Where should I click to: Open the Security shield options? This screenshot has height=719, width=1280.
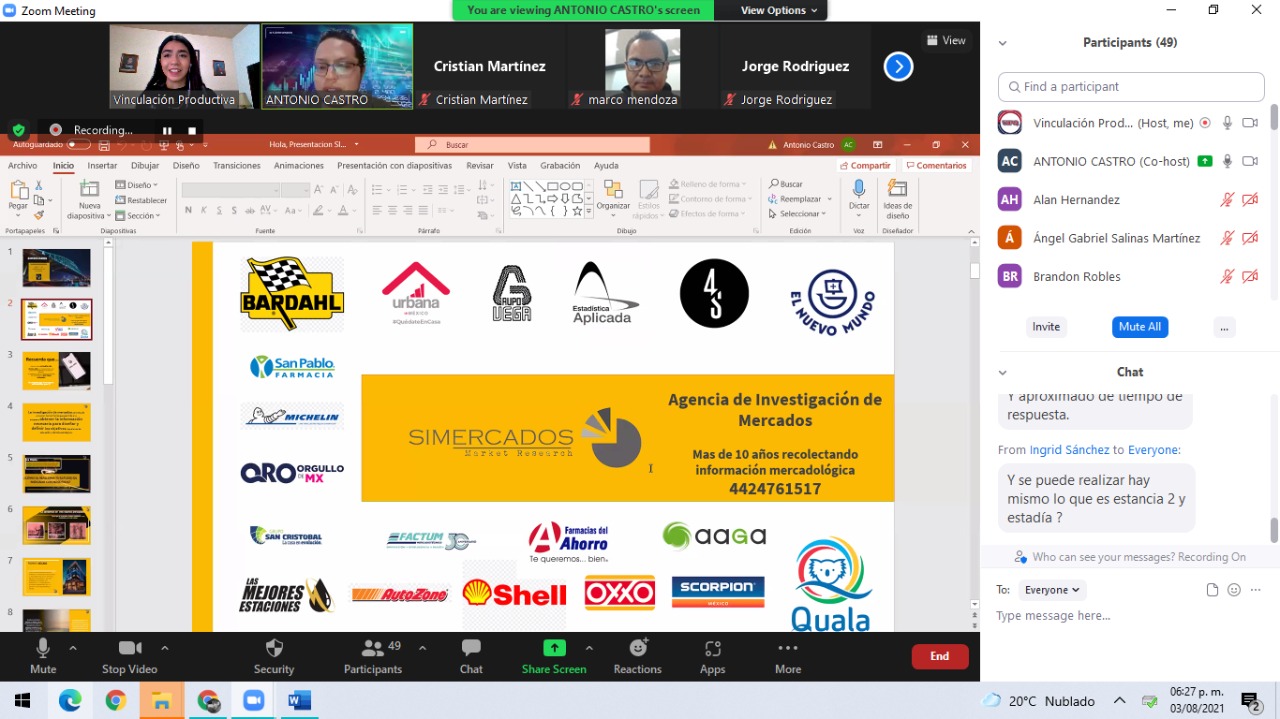pyautogui.click(x=274, y=656)
